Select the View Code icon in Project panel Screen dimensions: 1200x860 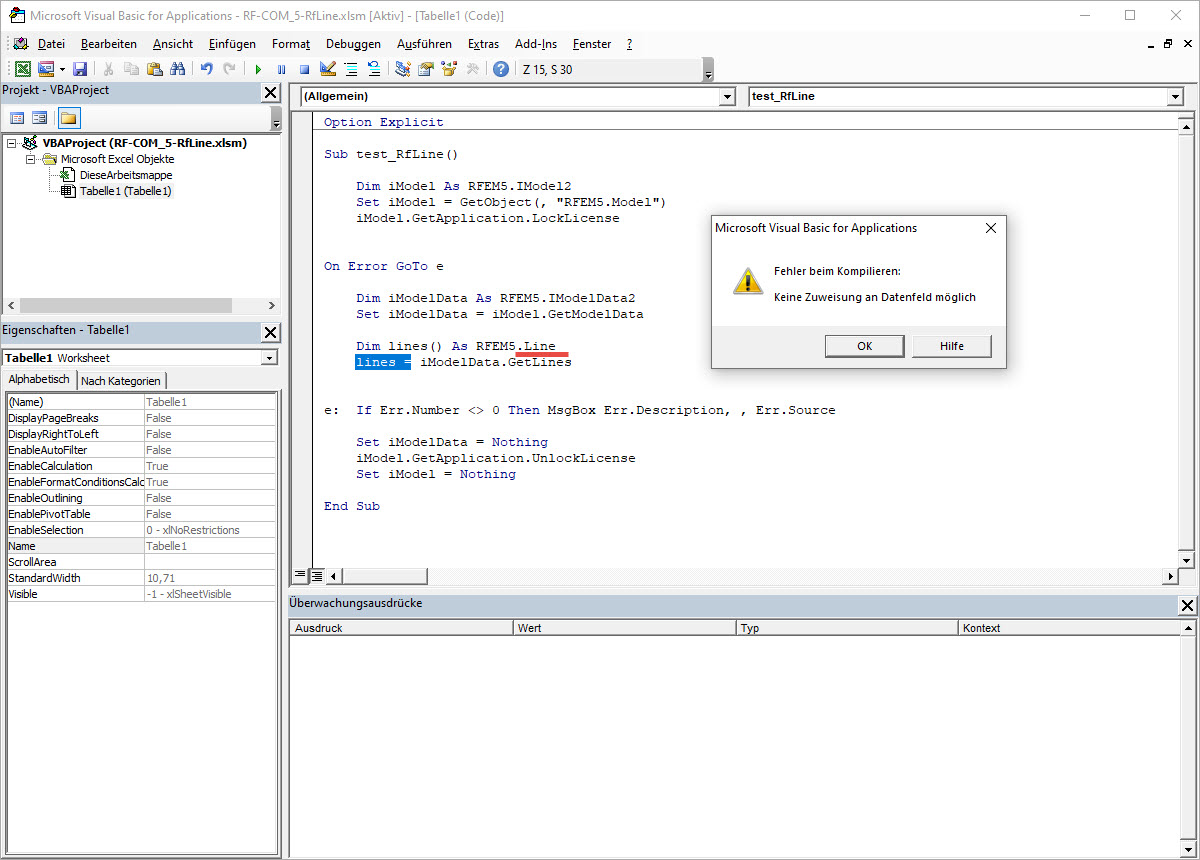tap(17, 117)
